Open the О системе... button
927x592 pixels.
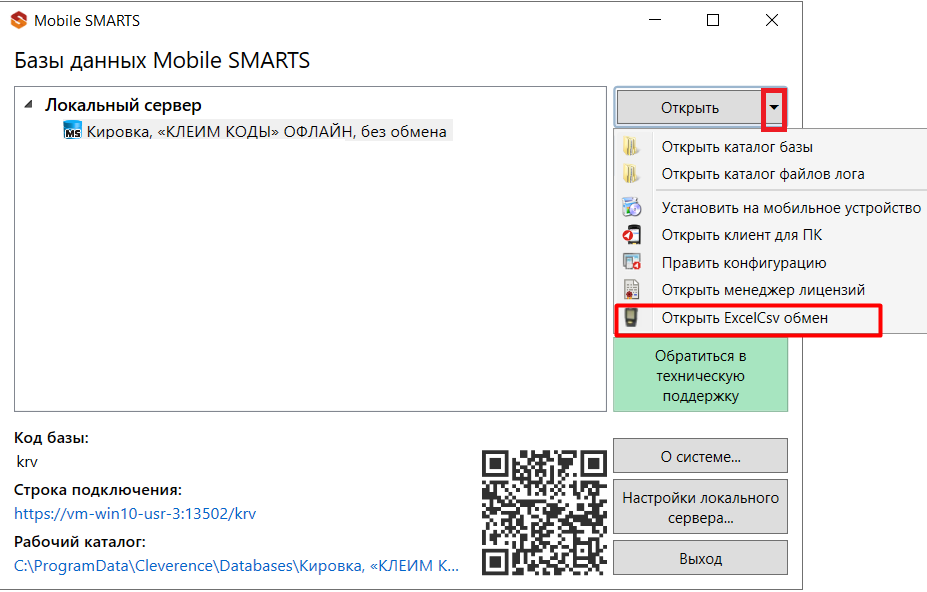click(x=701, y=457)
